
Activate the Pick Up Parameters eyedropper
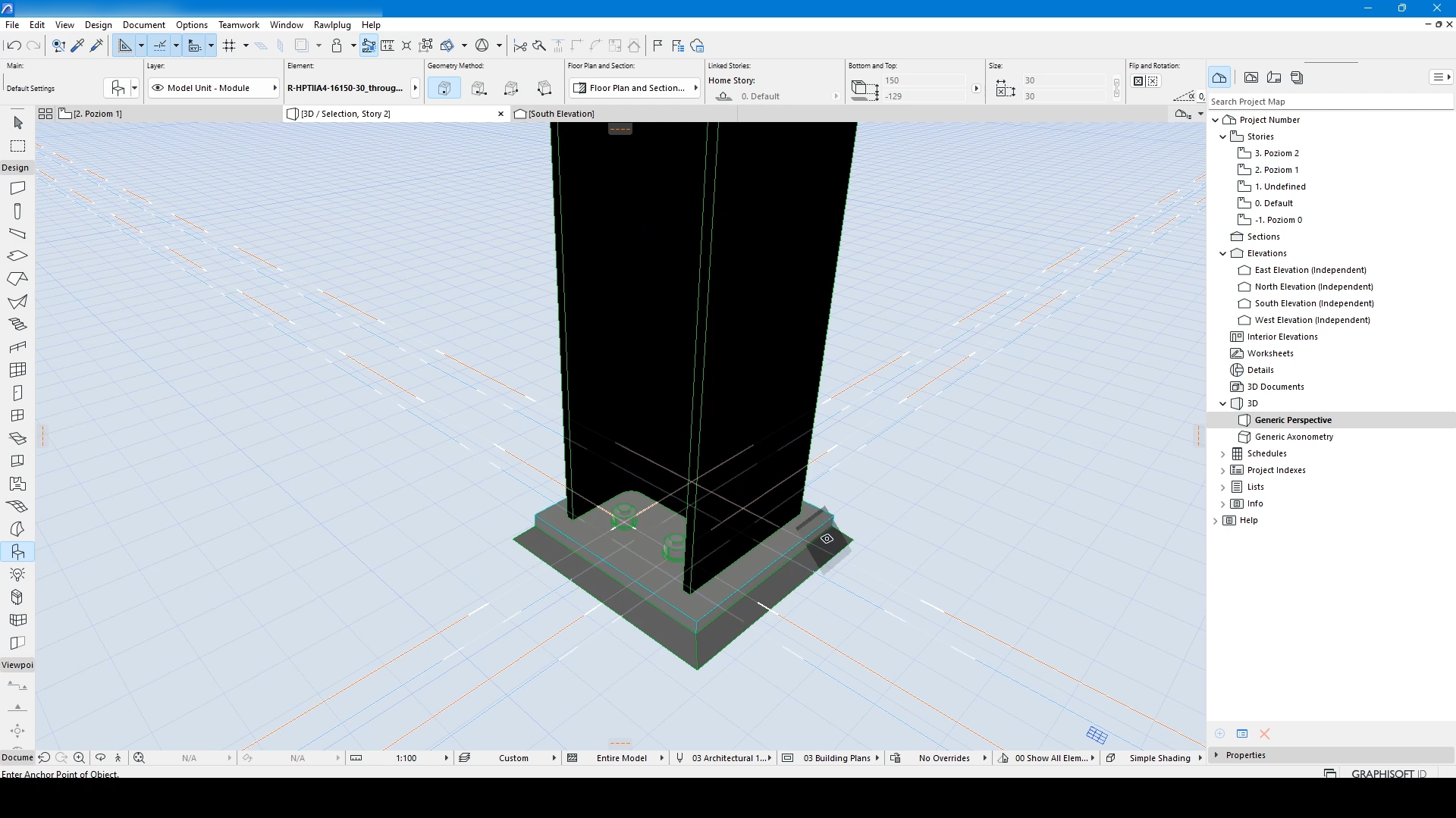click(x=77, y=45)
